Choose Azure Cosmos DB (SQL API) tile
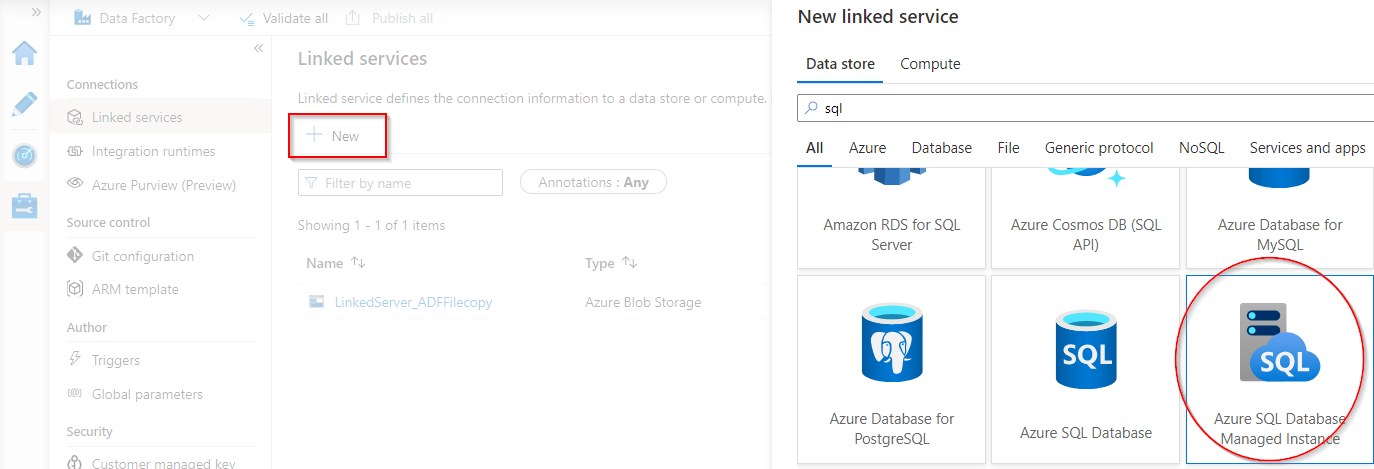 (x=1085, y=218)
